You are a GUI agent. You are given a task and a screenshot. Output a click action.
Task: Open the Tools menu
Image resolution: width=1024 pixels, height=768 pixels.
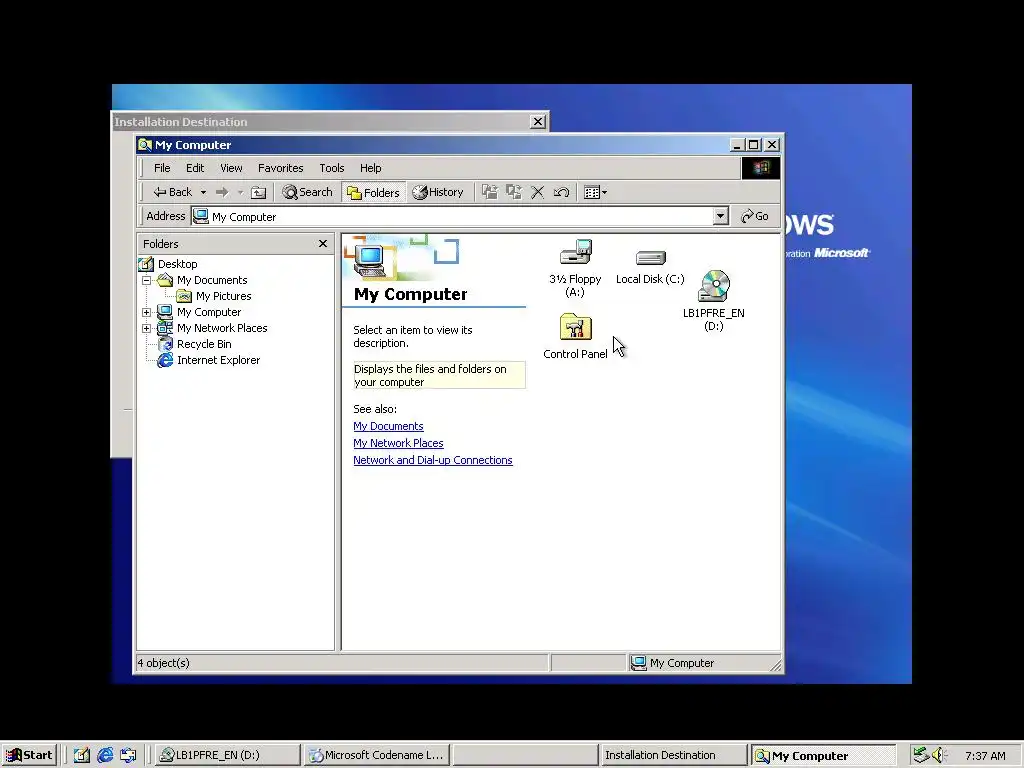tap(332, 168)
